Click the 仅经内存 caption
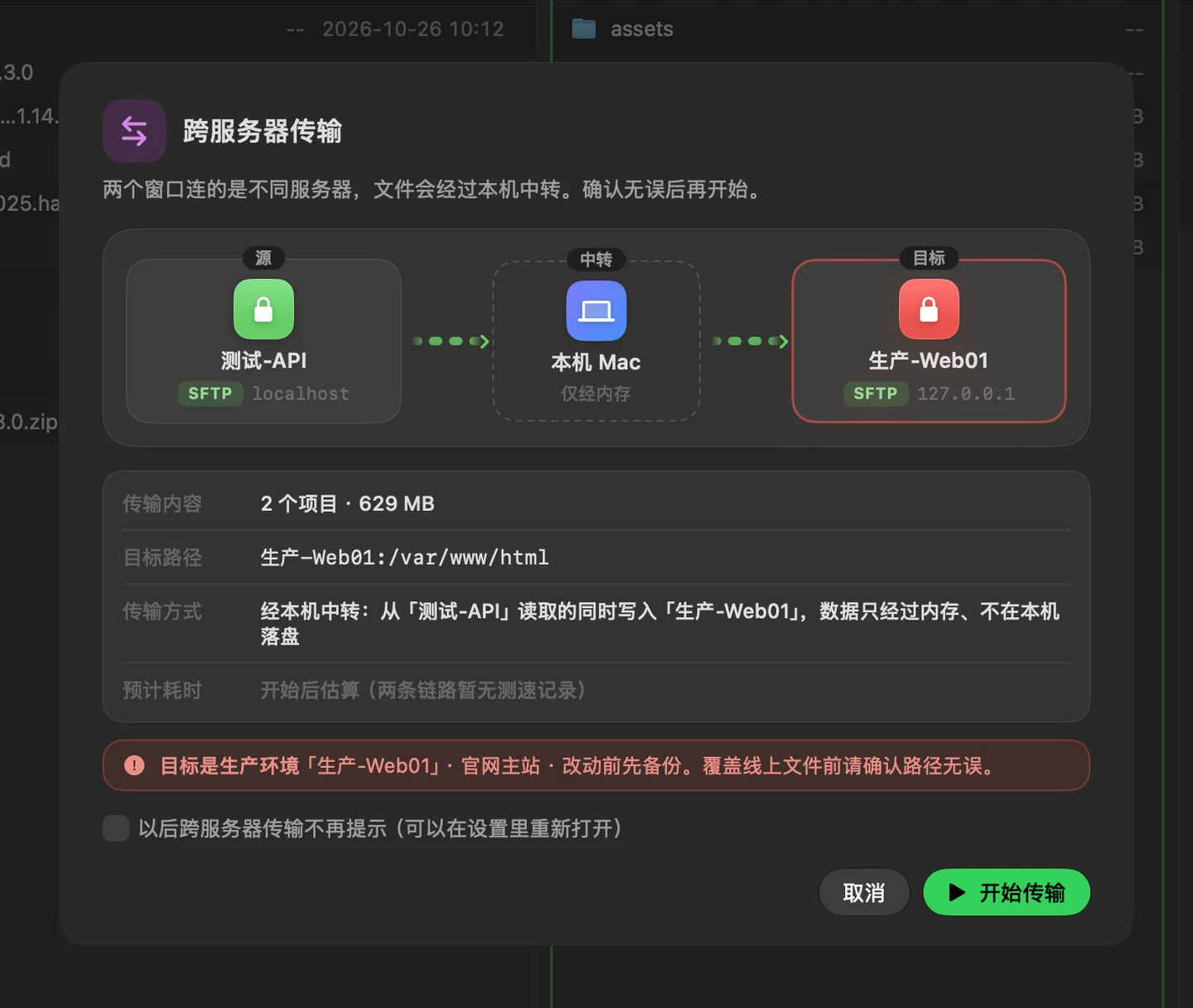Image resolution: width=1193 pixels, height=1008 pixels. pyautogui.click(x=596, y=393)
